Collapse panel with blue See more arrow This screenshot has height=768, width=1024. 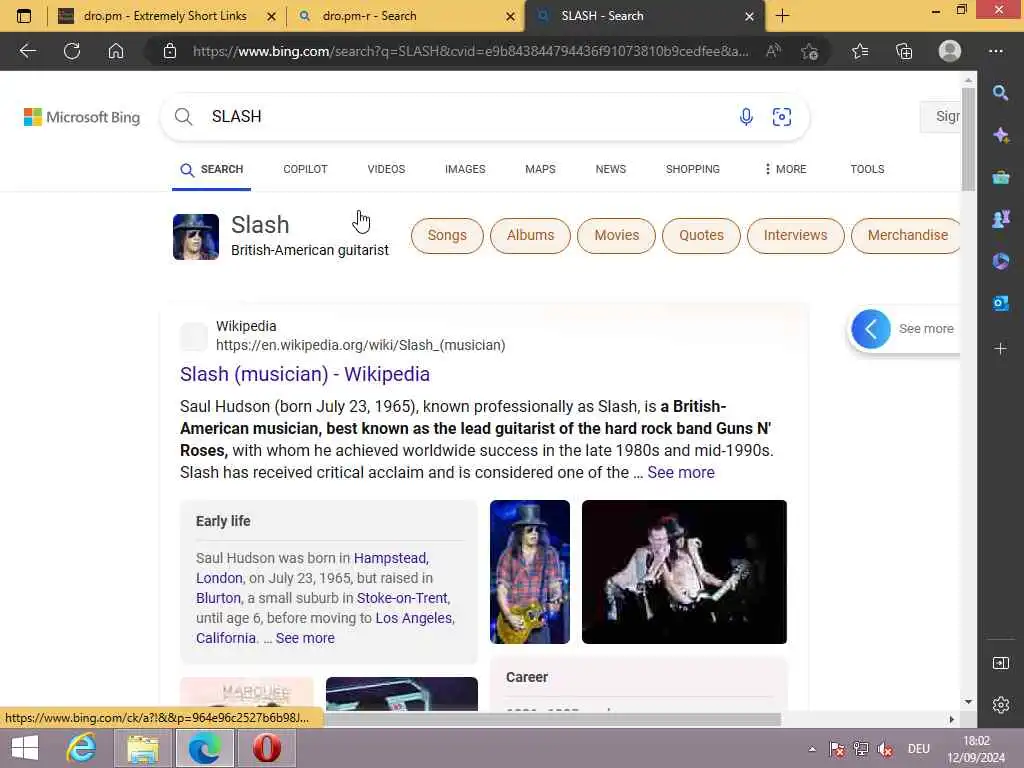click(x=871, y=329)
